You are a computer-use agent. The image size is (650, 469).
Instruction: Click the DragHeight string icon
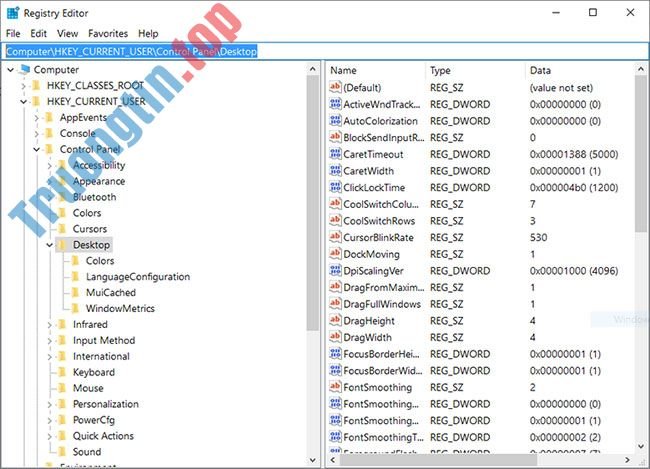[x=335, y=320]
